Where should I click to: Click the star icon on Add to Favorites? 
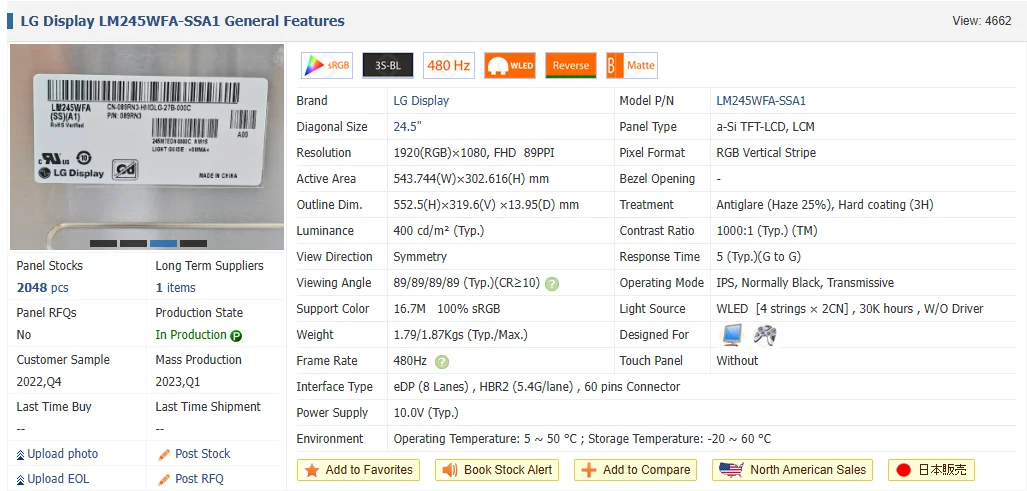tap(312, 470)
